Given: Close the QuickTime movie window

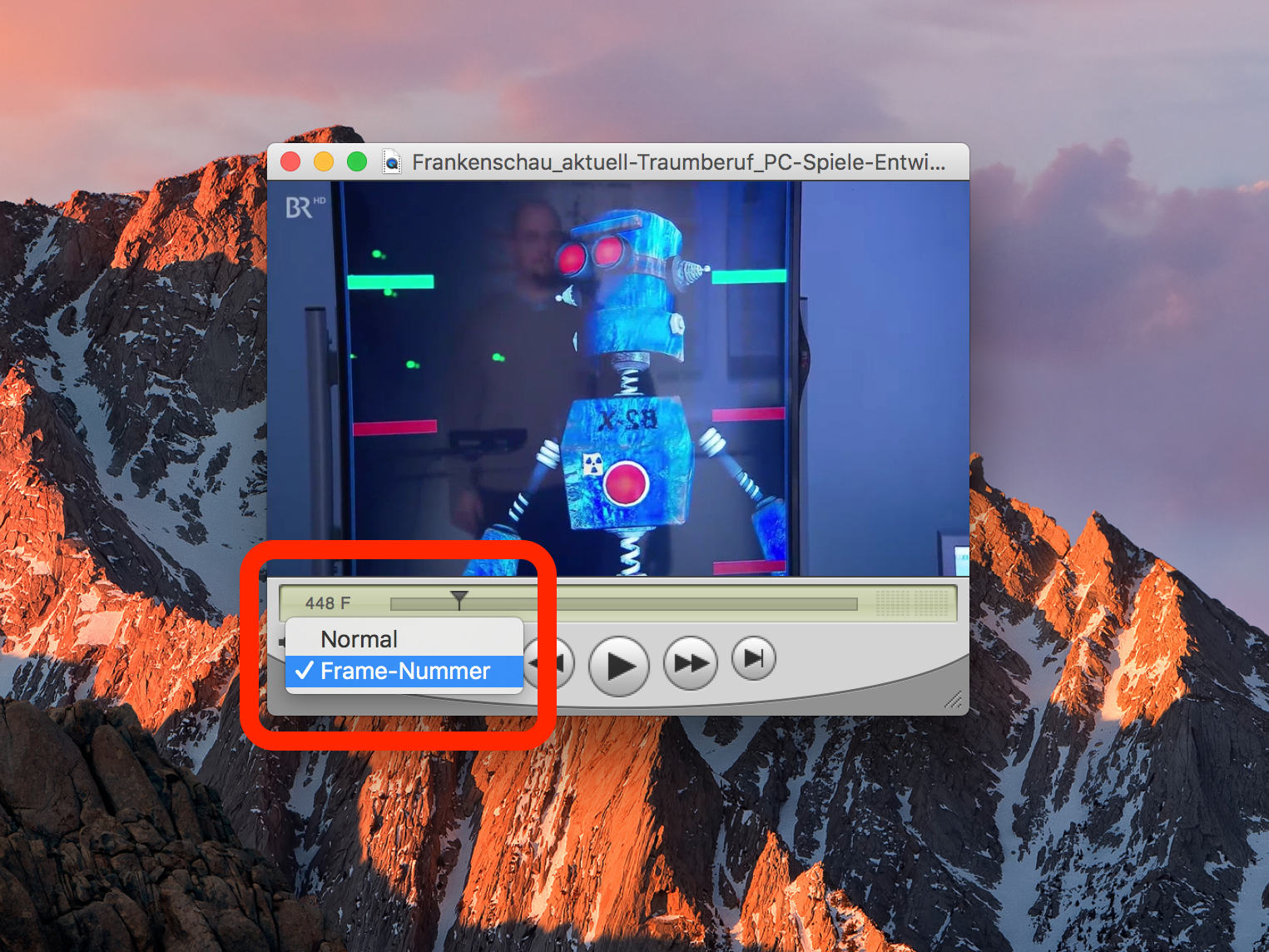Looking at the screenshot, I should coord(290,161).
